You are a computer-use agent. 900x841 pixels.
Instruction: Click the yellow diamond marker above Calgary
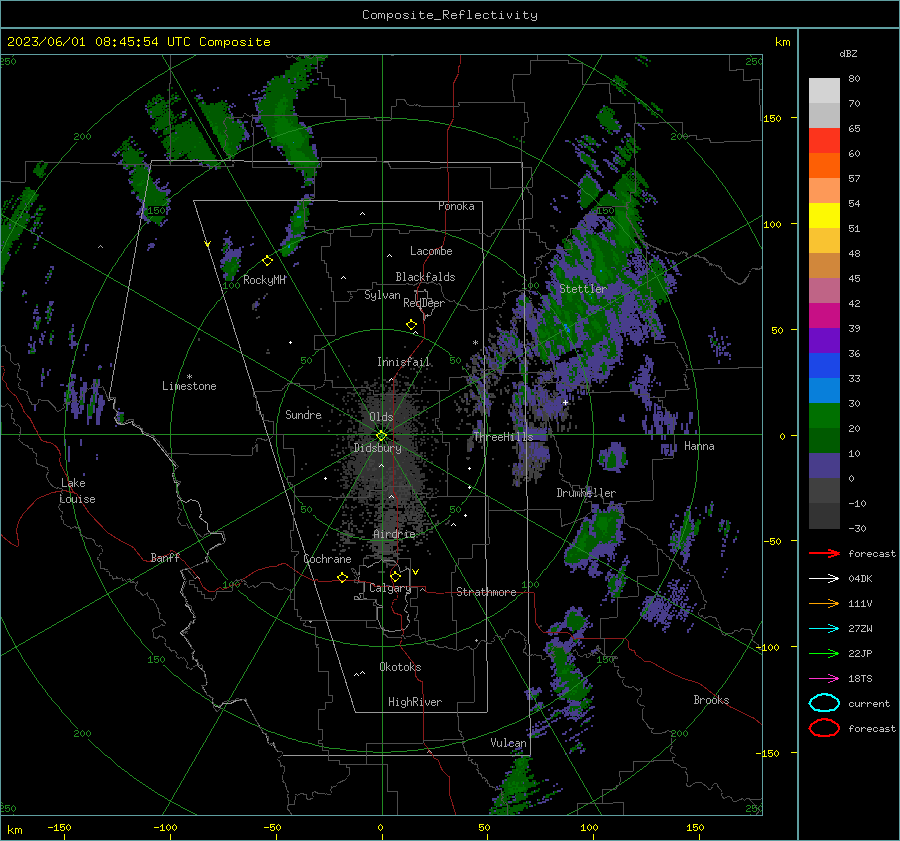click(x=395, y=576)
